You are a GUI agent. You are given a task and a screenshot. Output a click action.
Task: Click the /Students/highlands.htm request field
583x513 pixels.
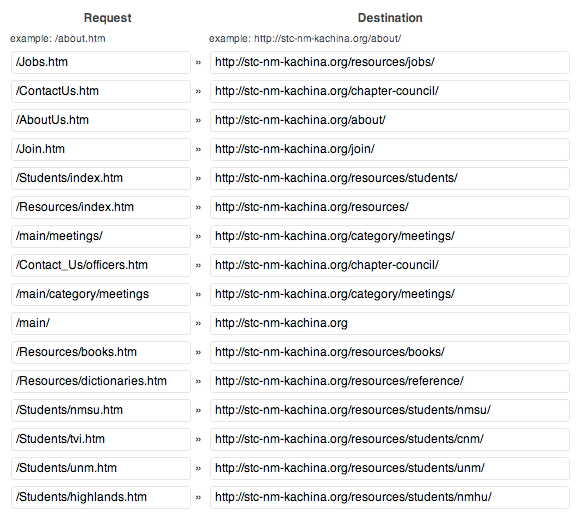[101, 497]
